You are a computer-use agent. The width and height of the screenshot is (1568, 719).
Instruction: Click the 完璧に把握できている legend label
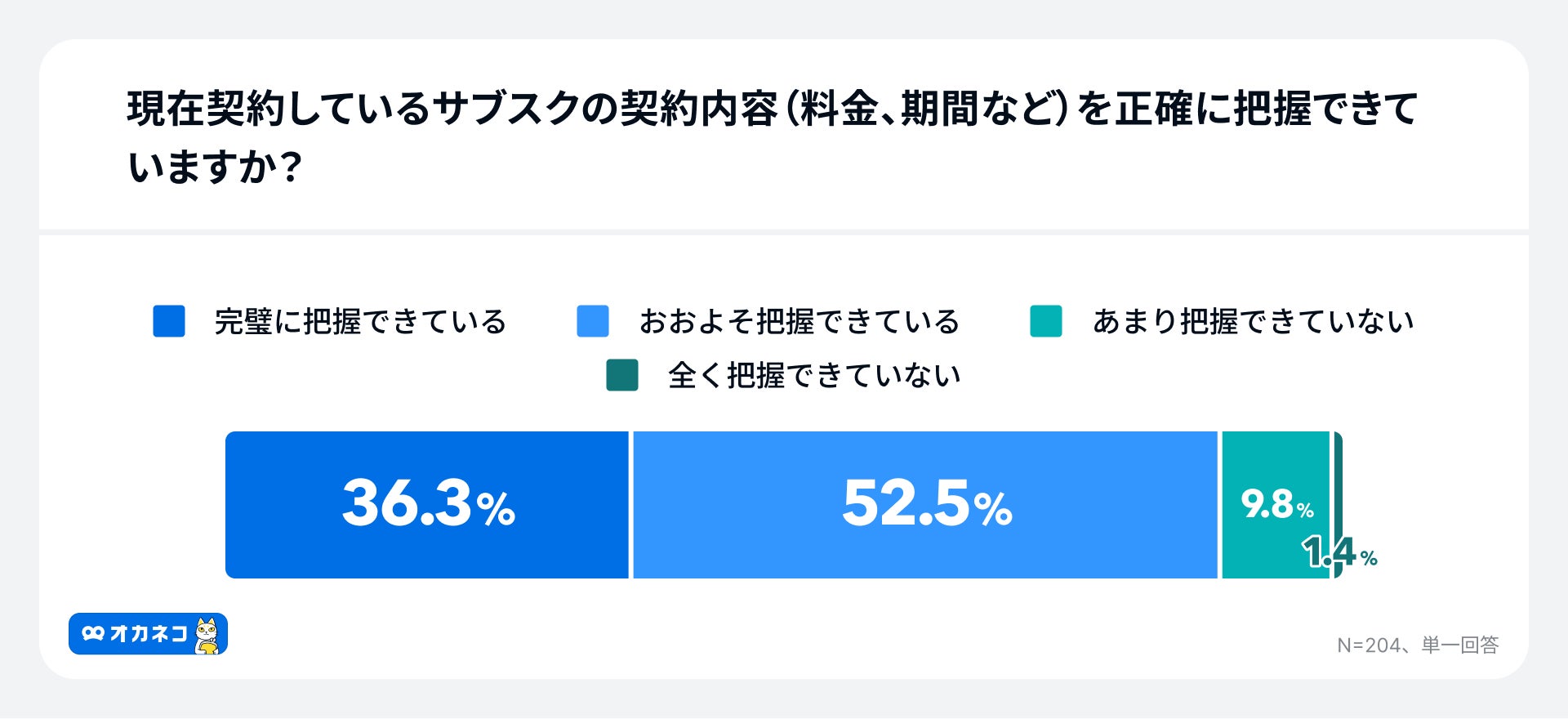click(360, 322)
